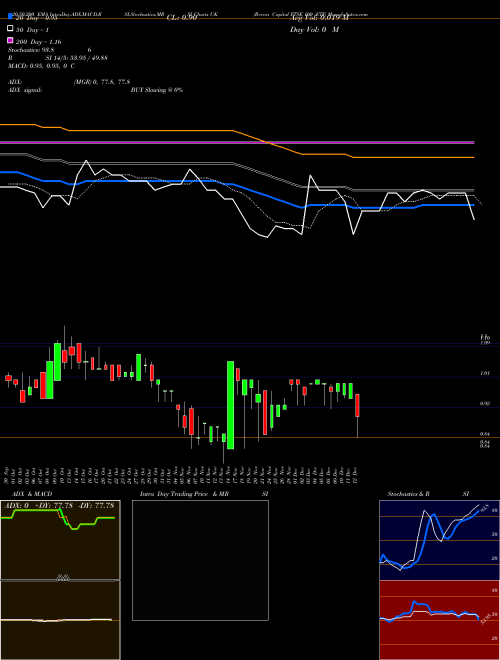Viewport: 500px width, 660px height.
Task: Click the blue 20 Day EMA legend swatch
Action: 10,16
